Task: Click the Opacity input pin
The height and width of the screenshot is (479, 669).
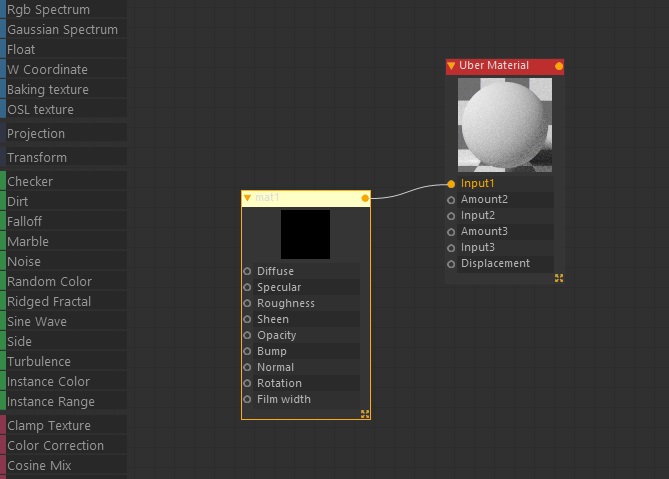Action: point(247,335)
